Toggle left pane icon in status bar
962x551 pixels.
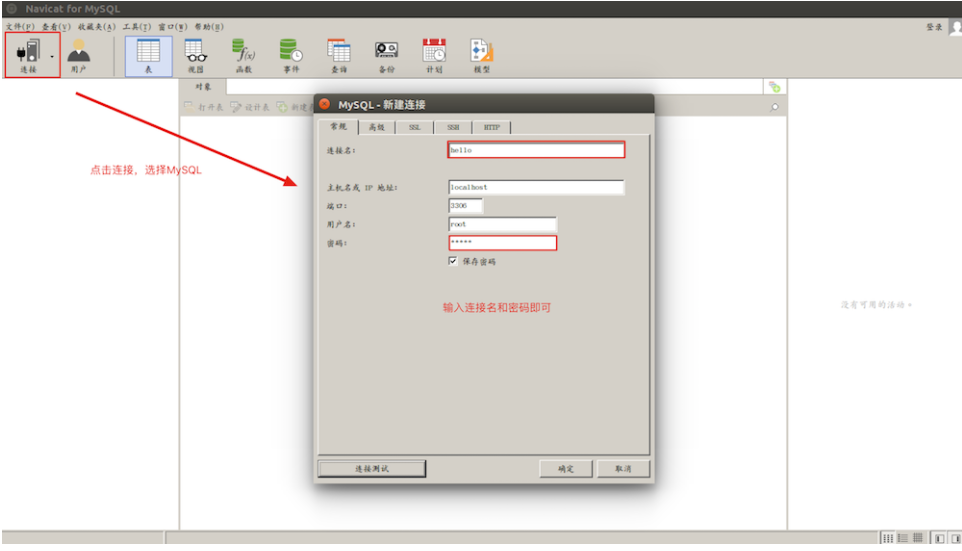[939, 538]
